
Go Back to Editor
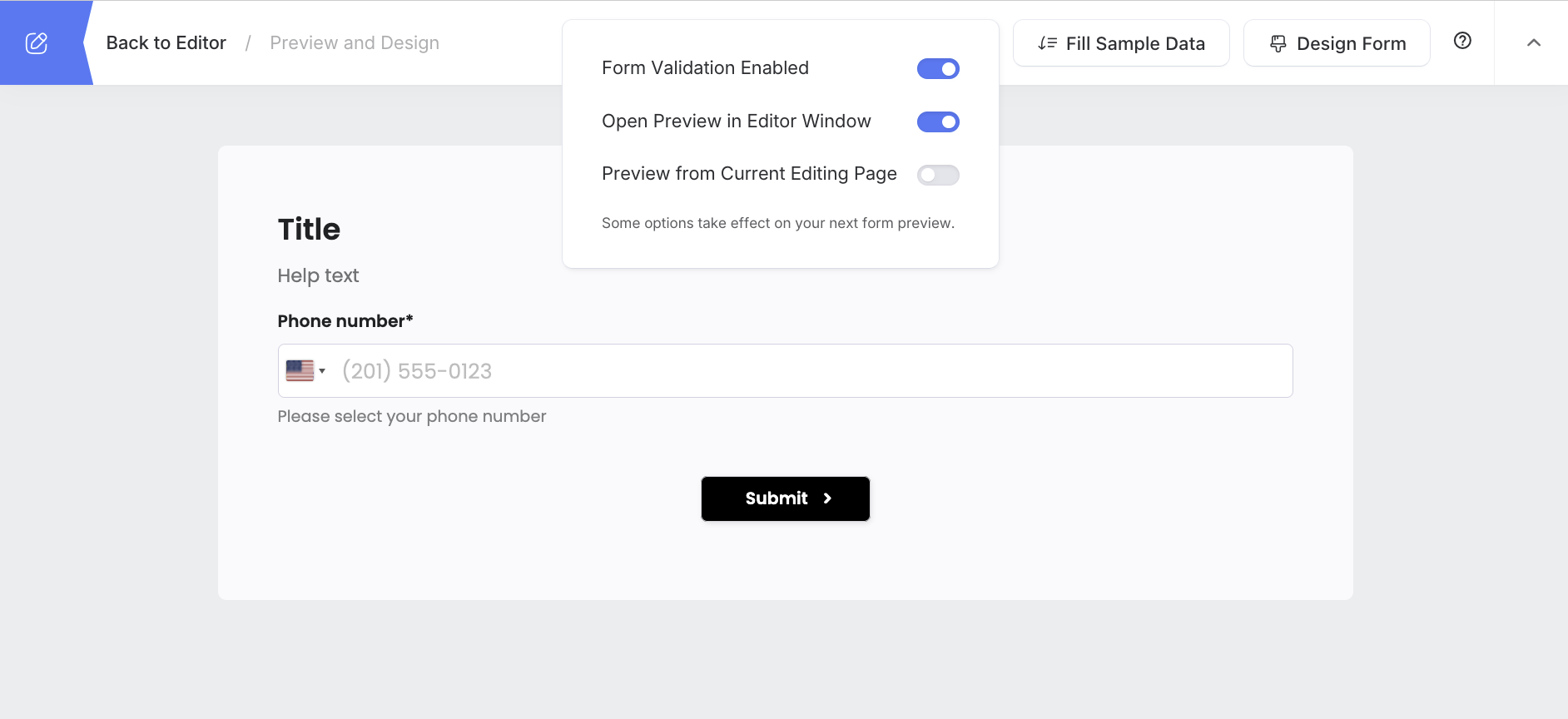point(166,43)
